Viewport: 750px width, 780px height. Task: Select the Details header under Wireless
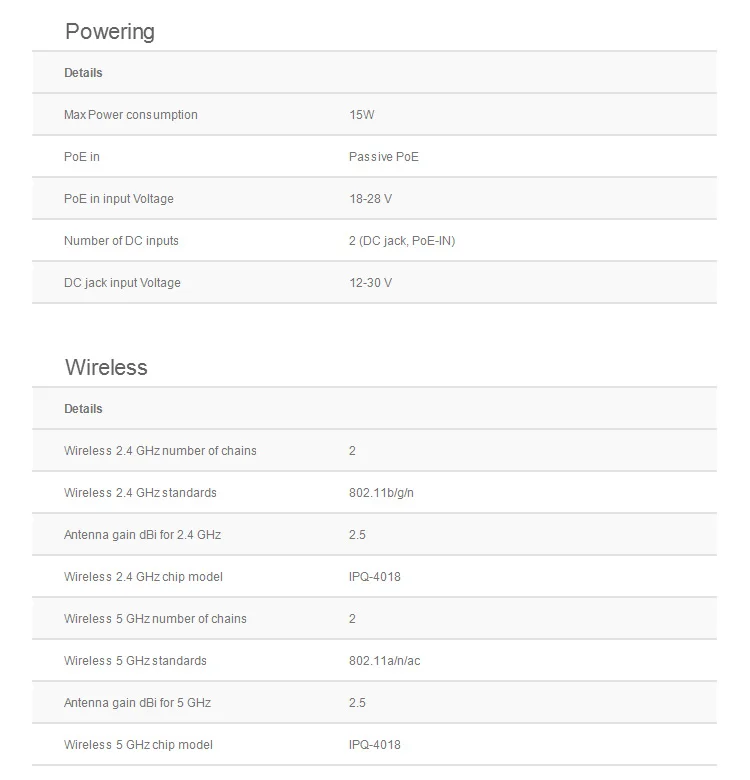pos(83,409)
